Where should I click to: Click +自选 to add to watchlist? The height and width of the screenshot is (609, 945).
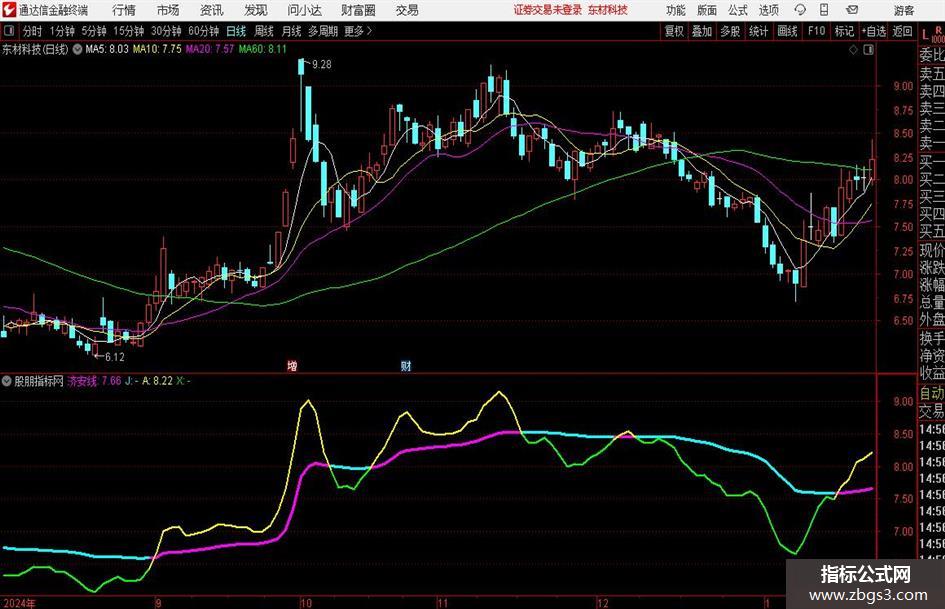[x=873, y=31]
